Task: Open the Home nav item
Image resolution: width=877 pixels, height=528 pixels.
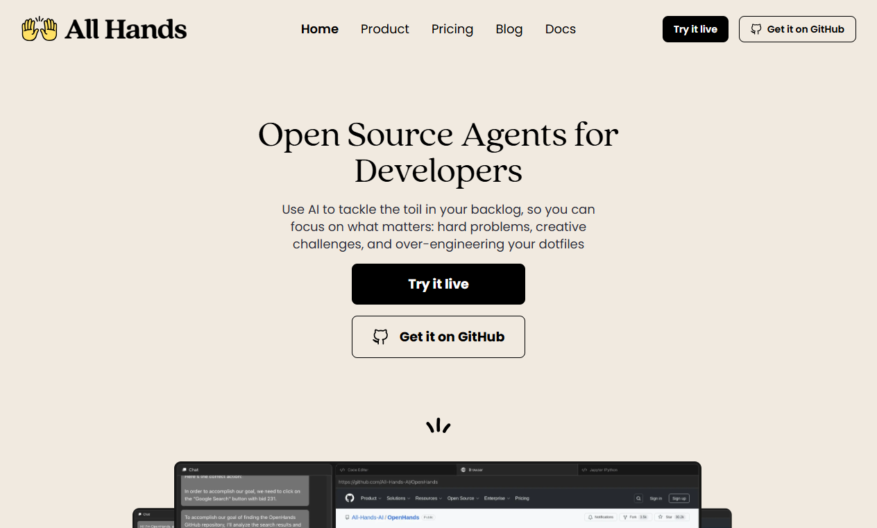Action: pyautogui.click(x=319, y=29)
